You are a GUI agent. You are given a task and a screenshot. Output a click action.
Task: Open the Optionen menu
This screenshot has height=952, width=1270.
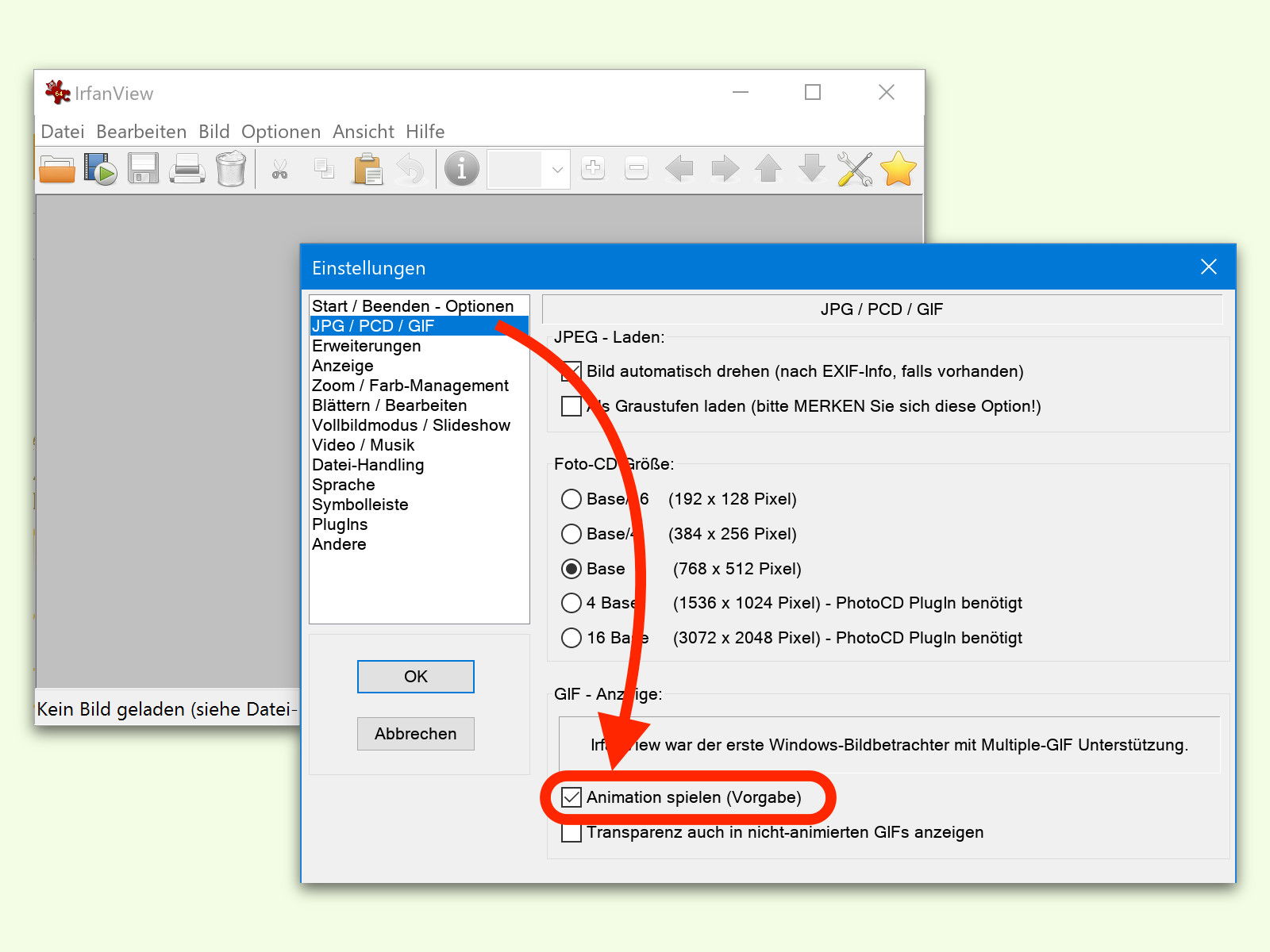281,132
